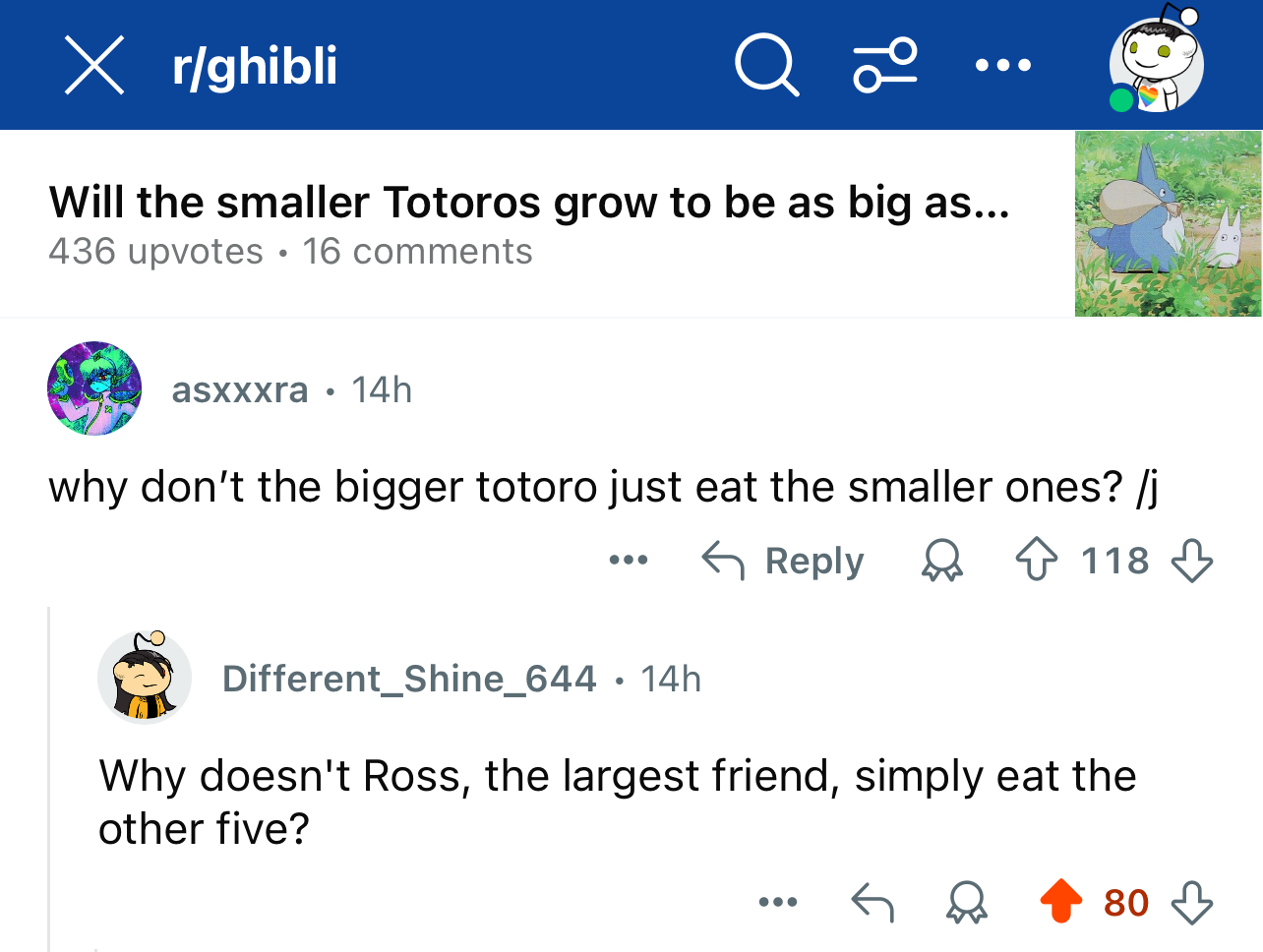Upvote asxxxra's comment

tap(1037, 561)
